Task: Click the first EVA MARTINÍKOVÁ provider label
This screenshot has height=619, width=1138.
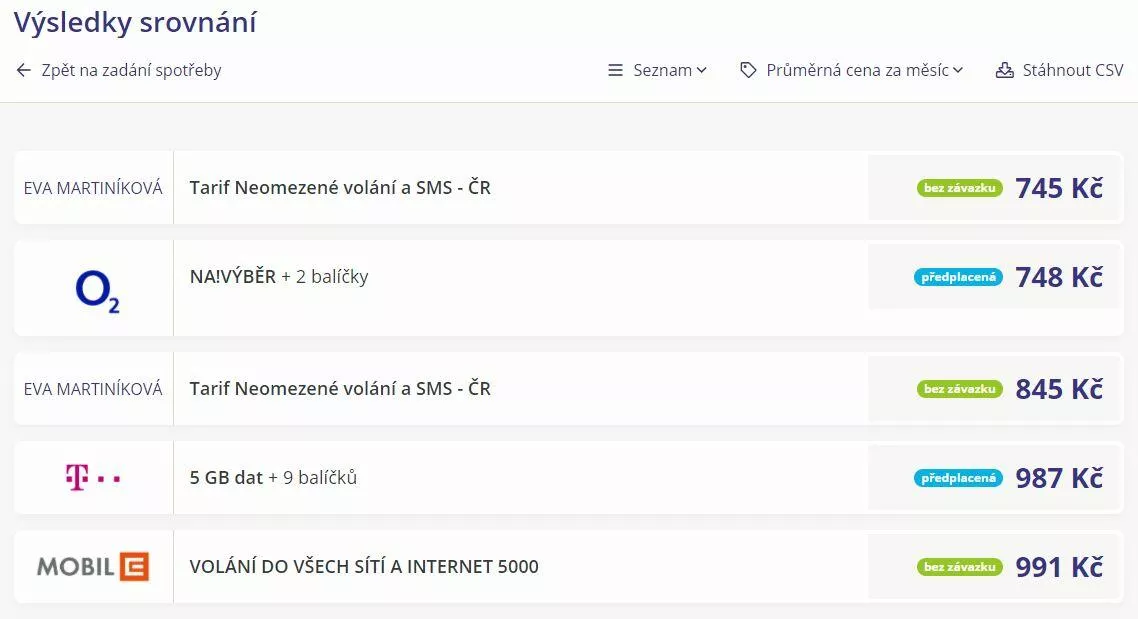Action: pyautogui.click(x=93, y=189)
